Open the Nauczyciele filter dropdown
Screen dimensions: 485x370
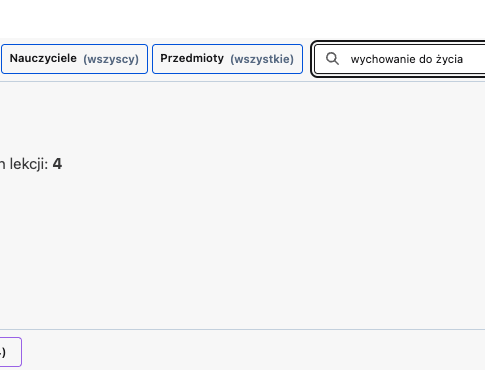[x=74, y=59]
